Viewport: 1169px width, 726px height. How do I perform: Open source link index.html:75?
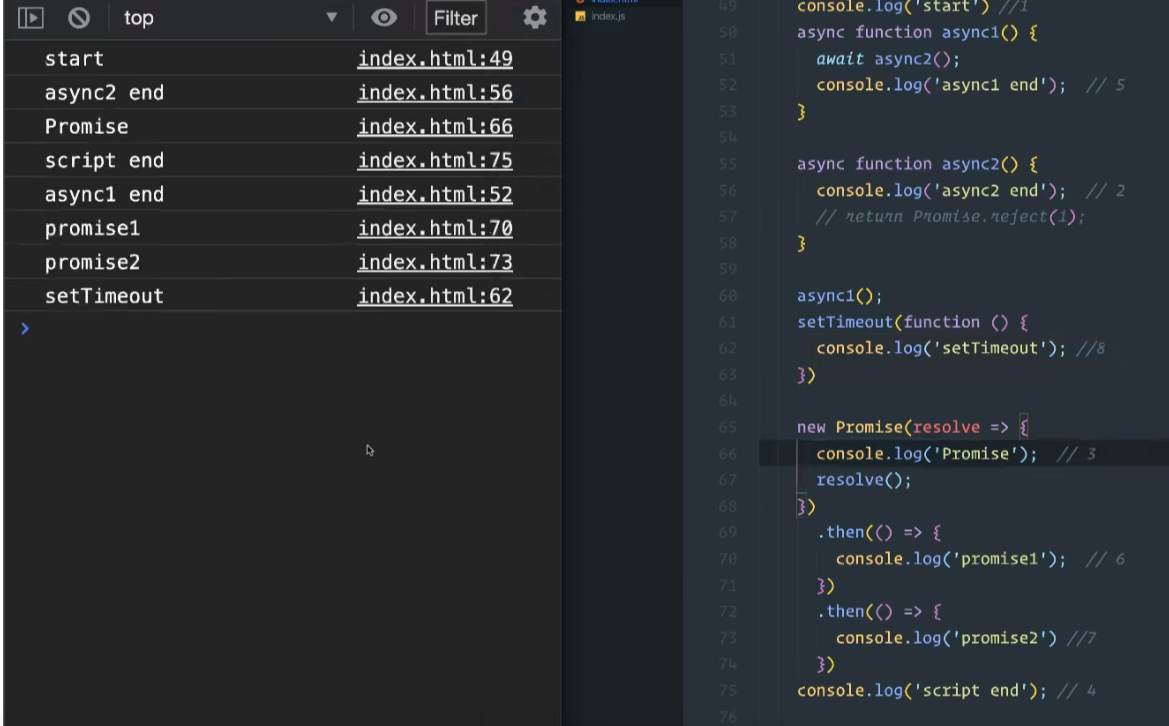point(435,161)
